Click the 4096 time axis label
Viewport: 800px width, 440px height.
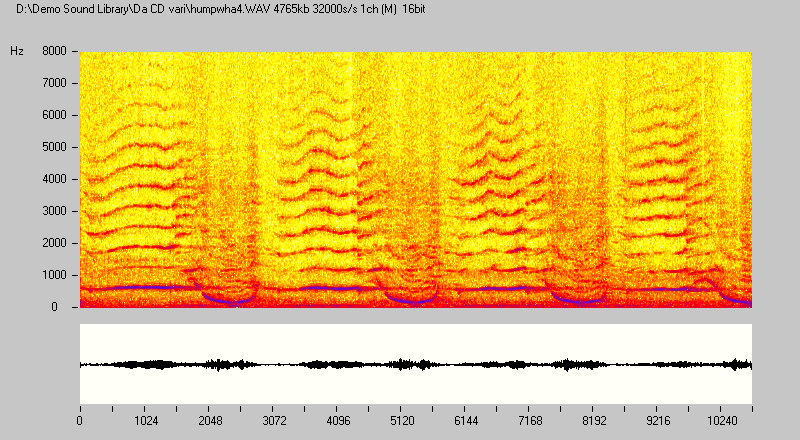pos(338,421)
